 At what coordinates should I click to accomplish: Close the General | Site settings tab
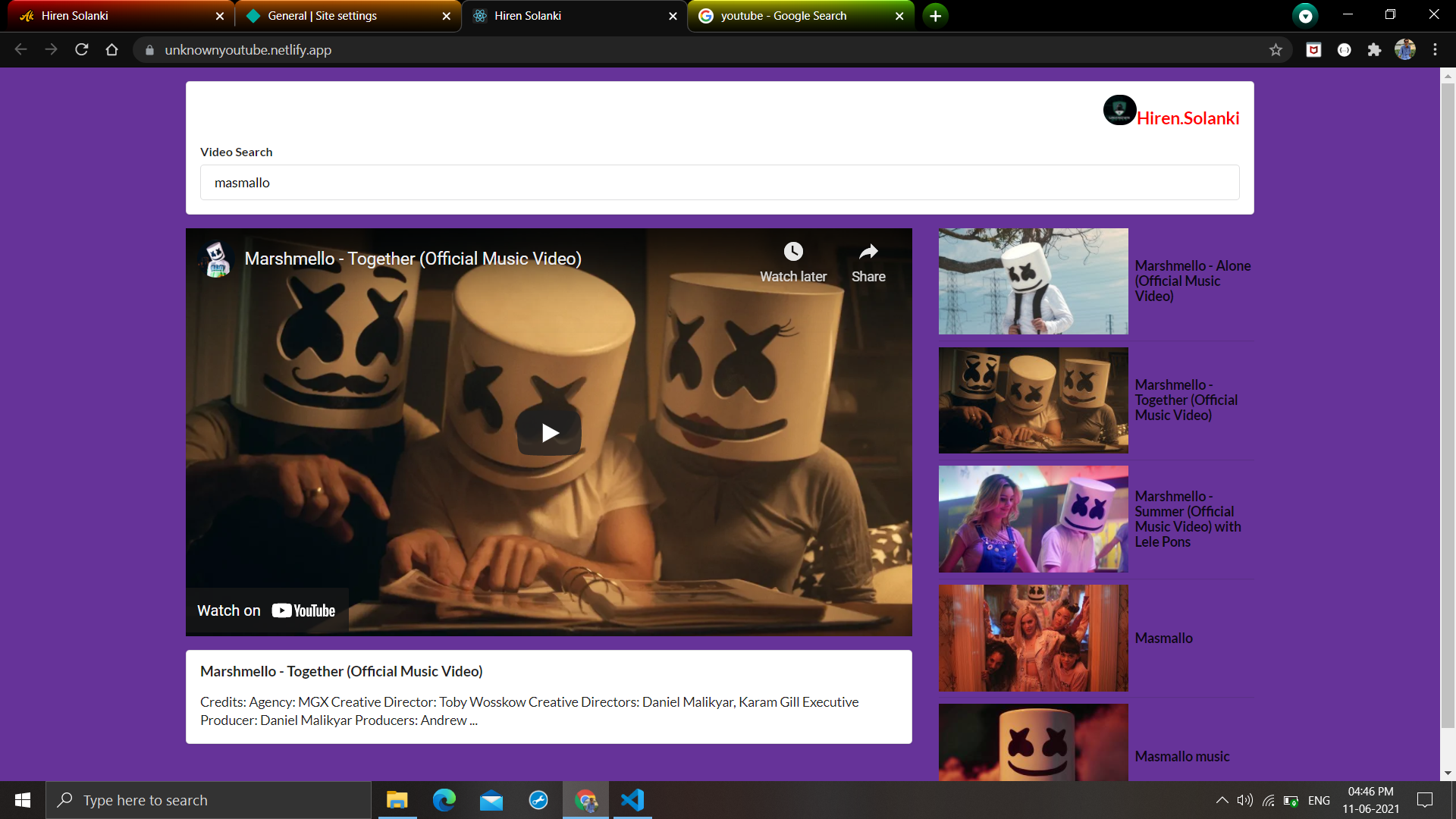click(446, 16)
